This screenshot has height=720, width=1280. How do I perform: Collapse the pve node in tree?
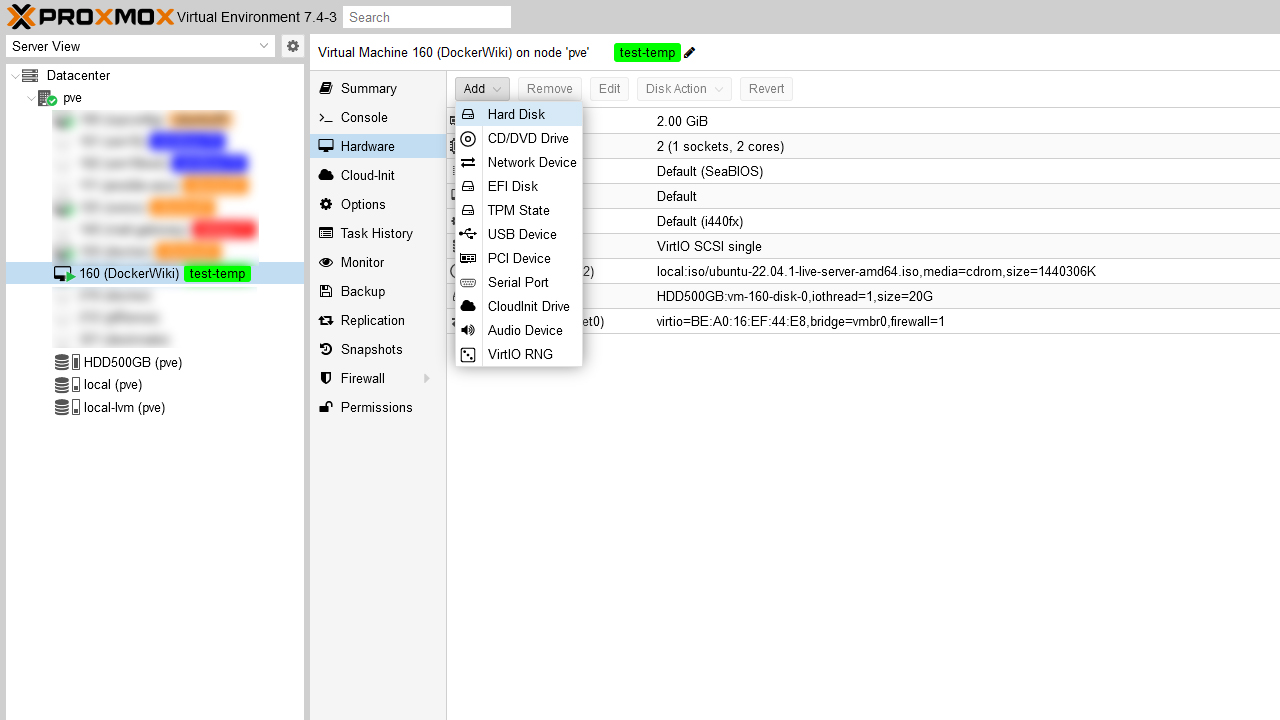point(32,98)
